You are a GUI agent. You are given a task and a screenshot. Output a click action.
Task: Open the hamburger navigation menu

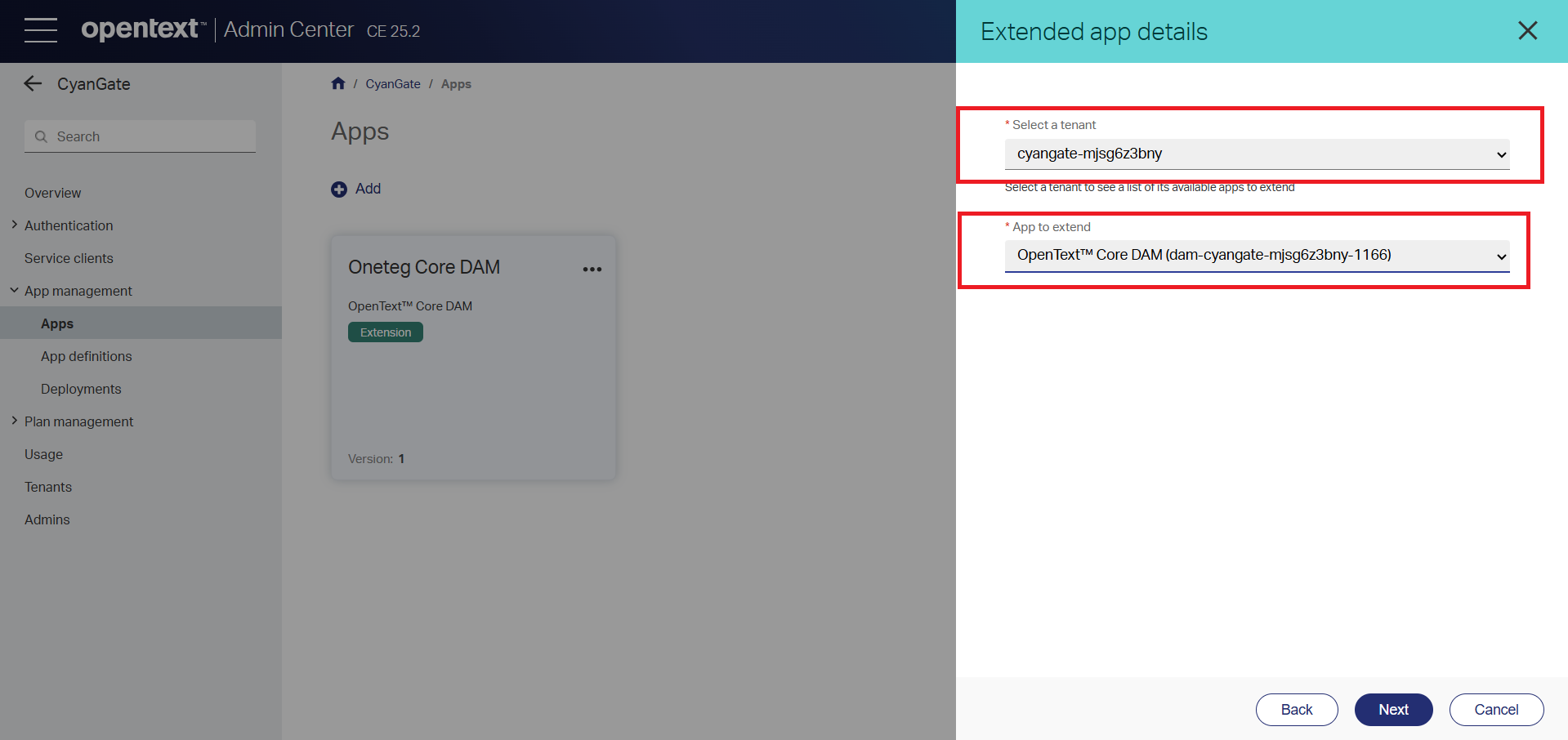40,30
